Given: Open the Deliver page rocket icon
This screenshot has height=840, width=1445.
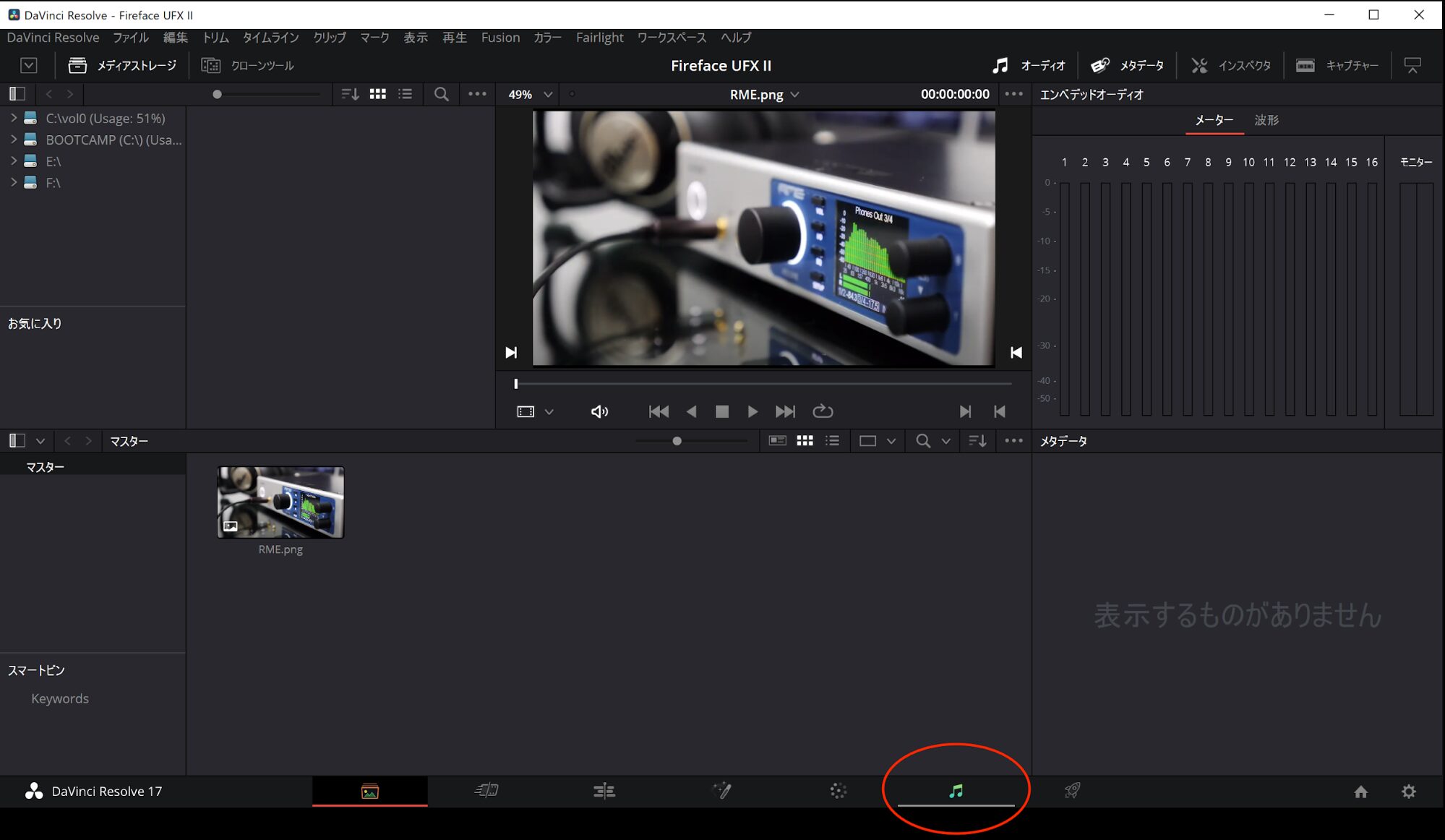Looking at the screenshot, I should (x=1072, y=791).
